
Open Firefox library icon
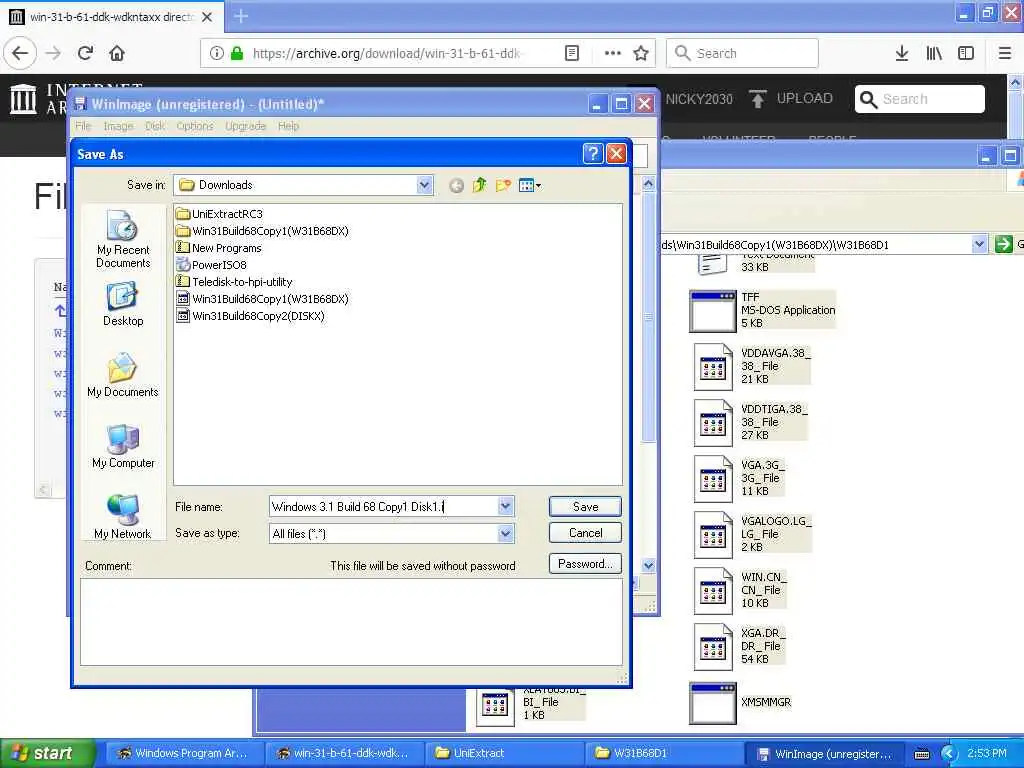[934, 53]
